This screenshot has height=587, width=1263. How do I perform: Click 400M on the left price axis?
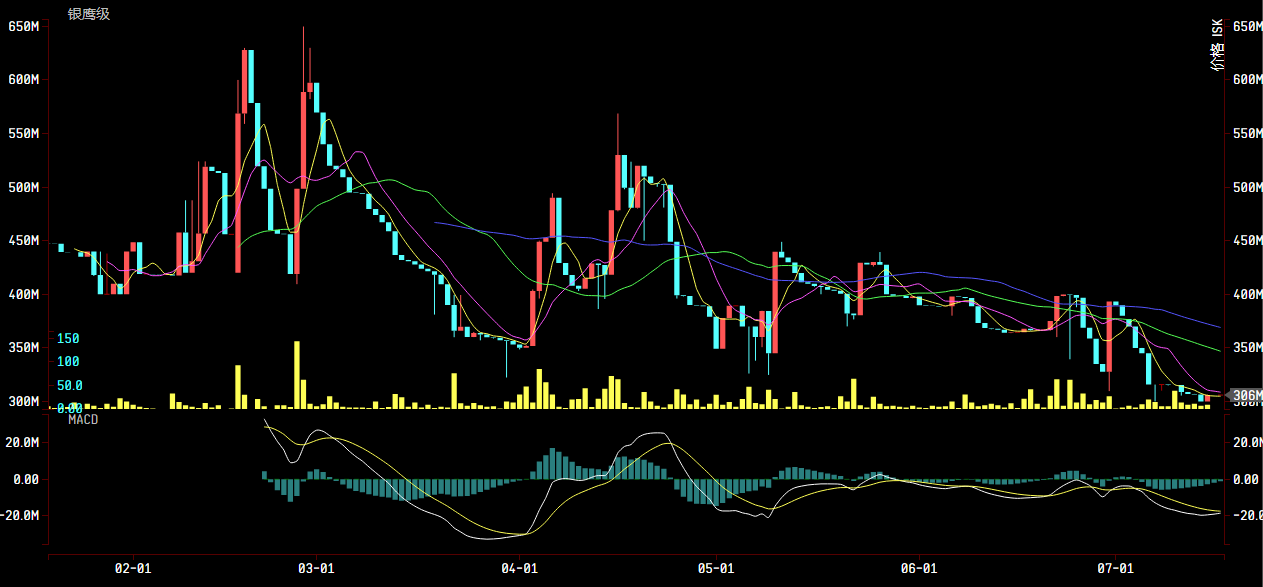pyautogui.click(x=24, y=295)
